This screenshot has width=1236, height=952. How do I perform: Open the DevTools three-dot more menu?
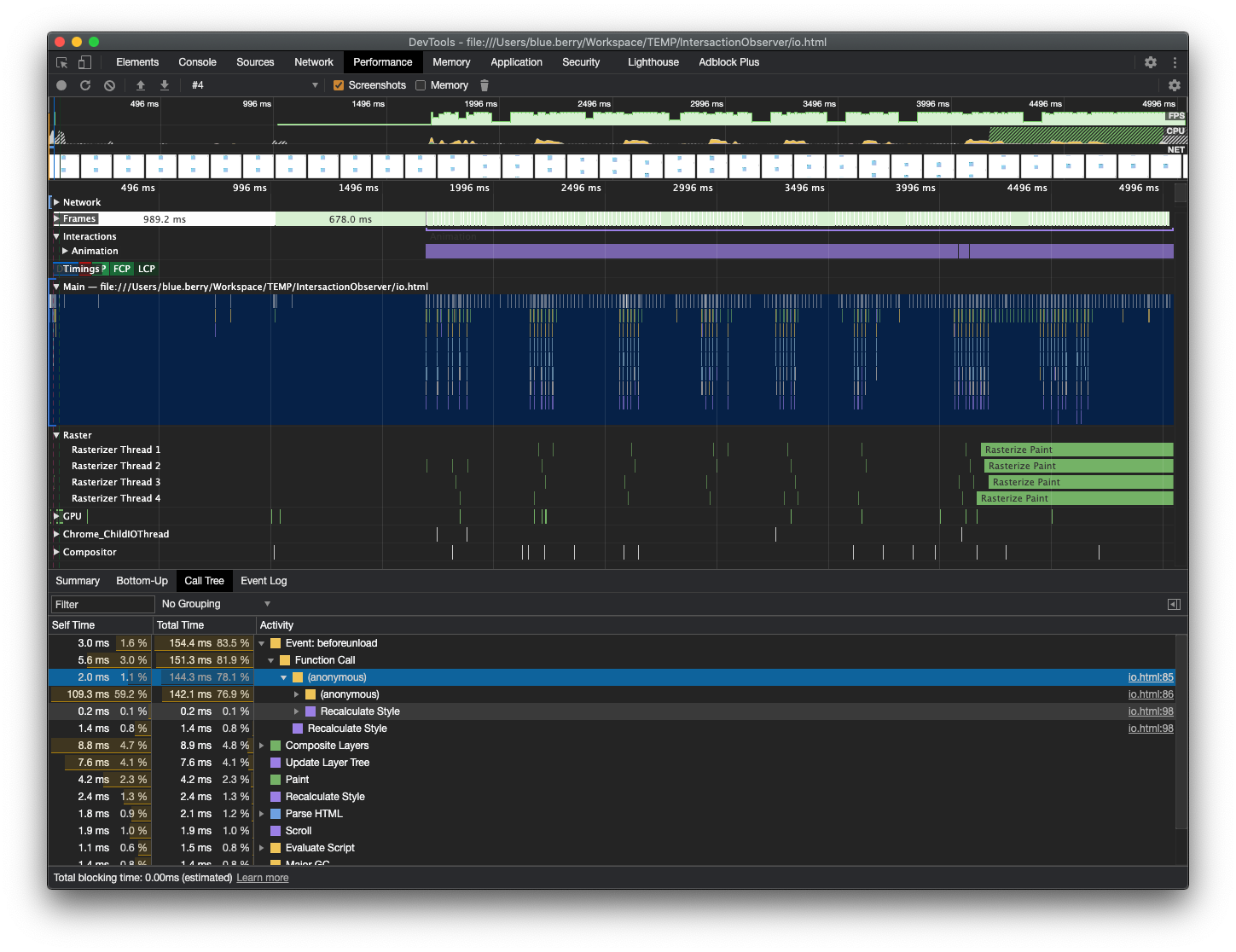coord(1175,62)
